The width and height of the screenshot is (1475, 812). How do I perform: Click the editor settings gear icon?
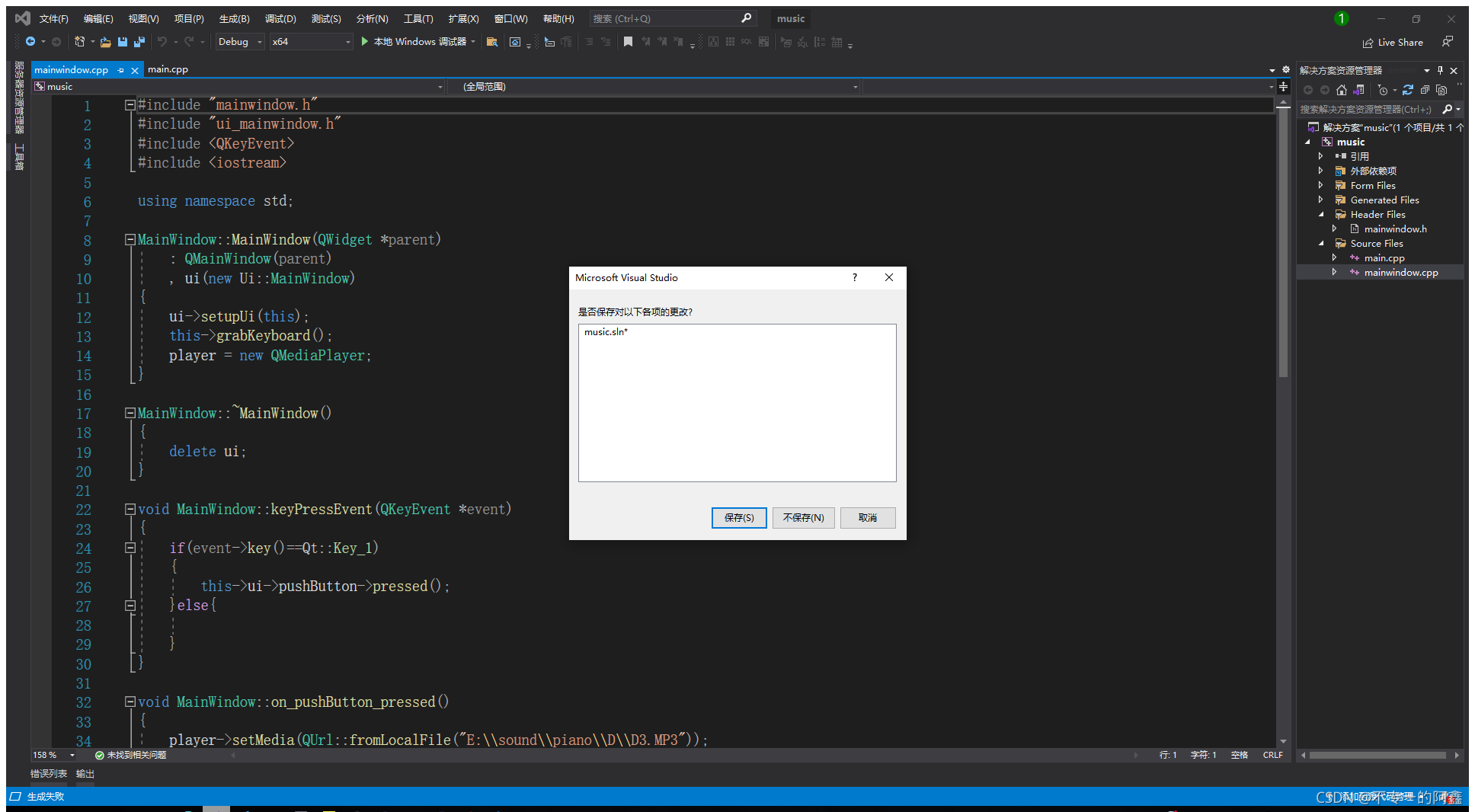(x=1286, y=69)
